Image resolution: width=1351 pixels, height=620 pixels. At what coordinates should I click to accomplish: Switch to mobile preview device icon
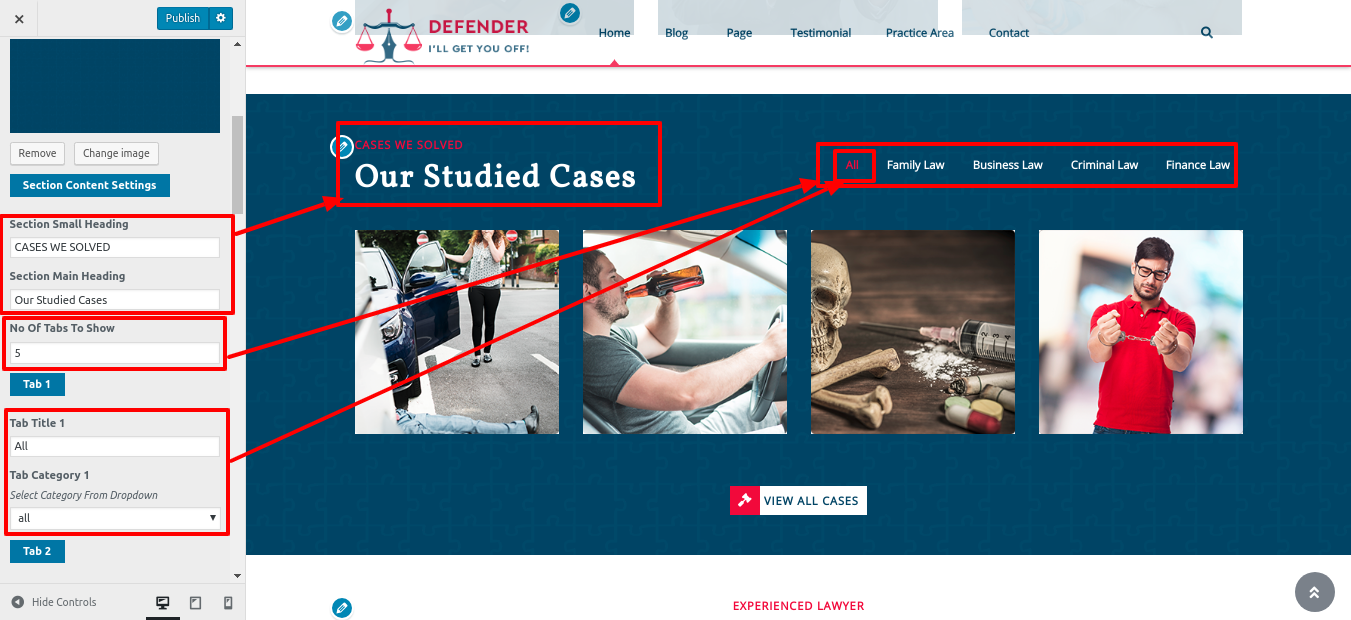pyautogui.click(x=228, y=602)
